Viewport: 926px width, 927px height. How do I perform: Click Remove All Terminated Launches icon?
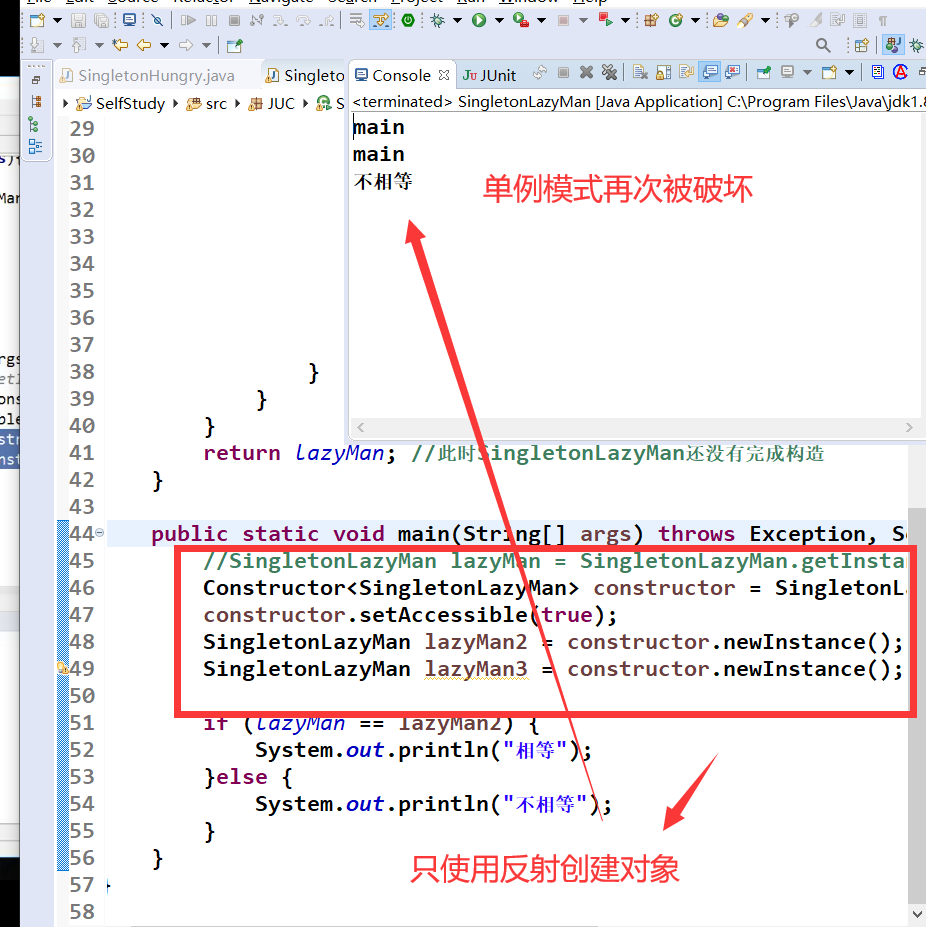click(x=609, y=72)
